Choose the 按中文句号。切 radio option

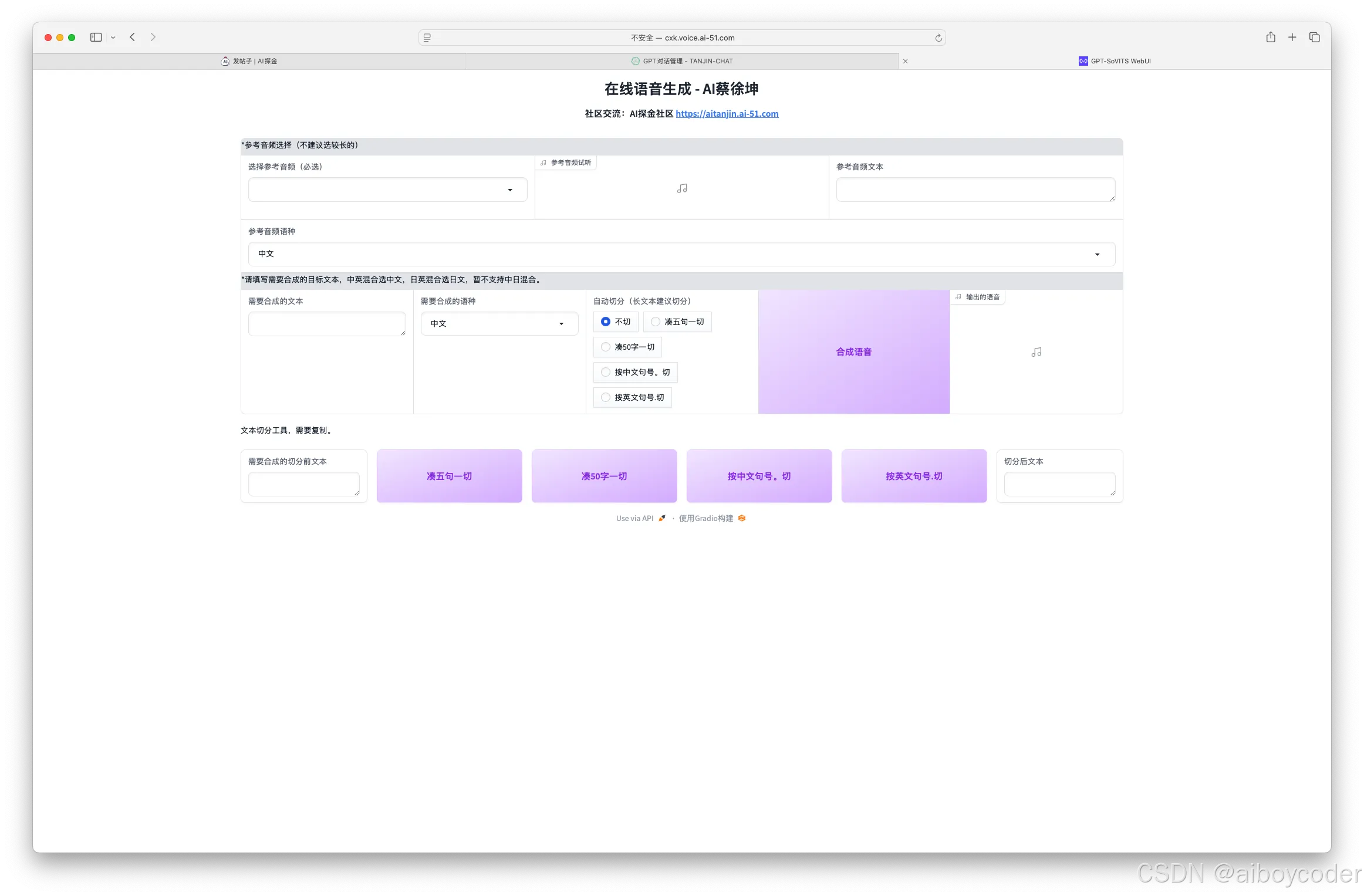(x=606, y=372)
